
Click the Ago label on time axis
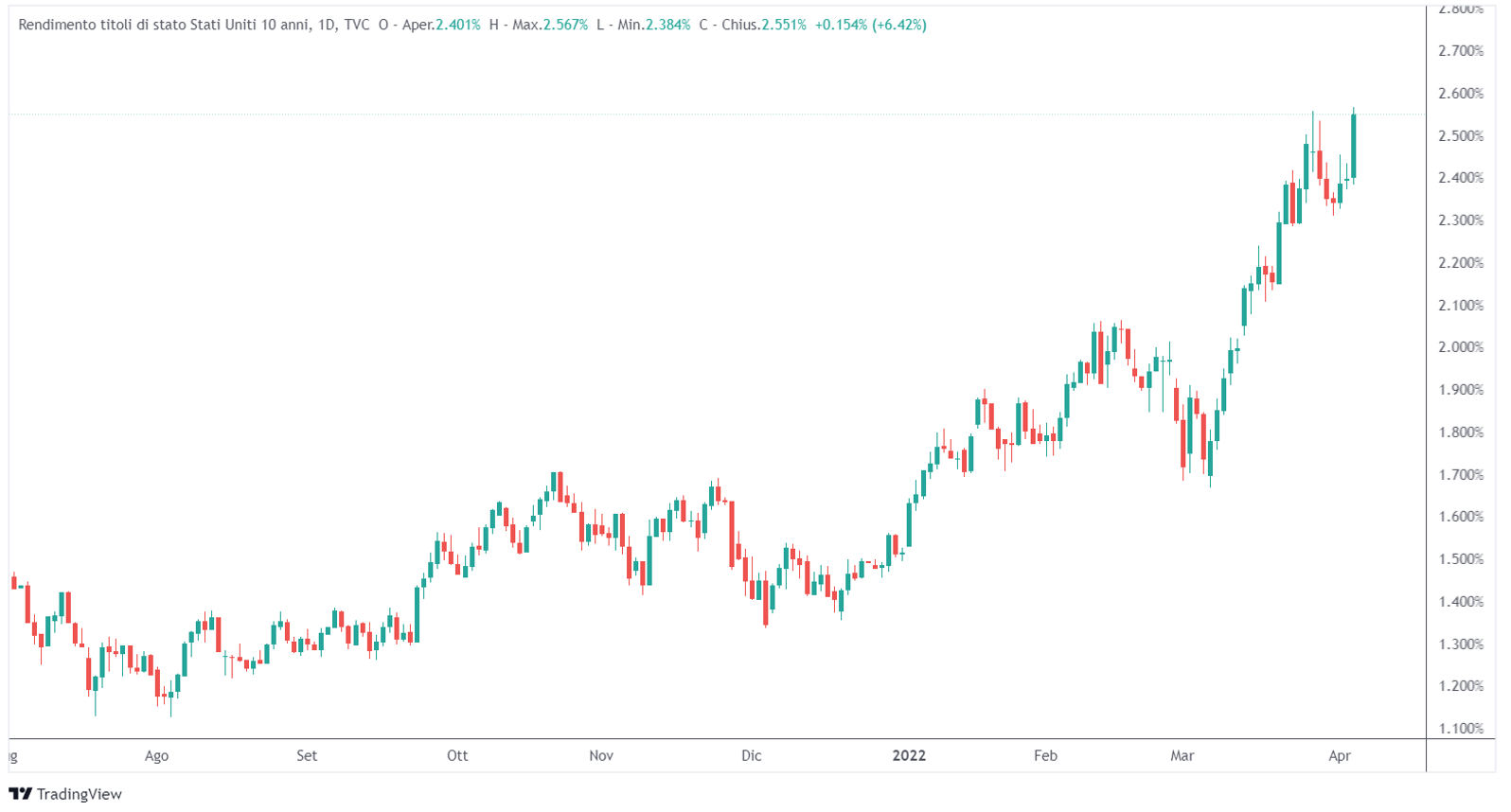coord(156,755)
